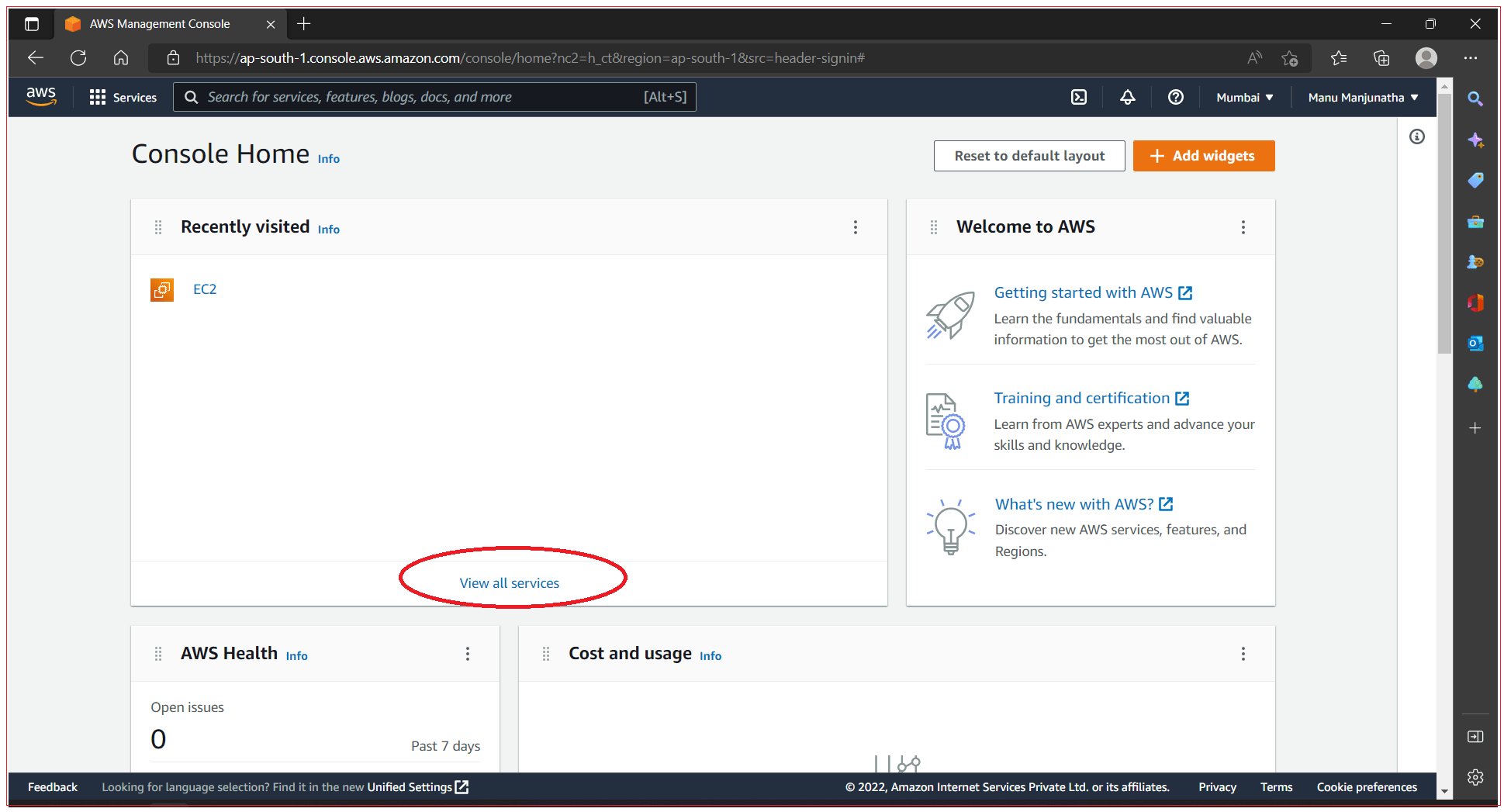Open Edge sidebar settings gear
This screenshot has height=812, width=1504.
(x=1476, y=777)
